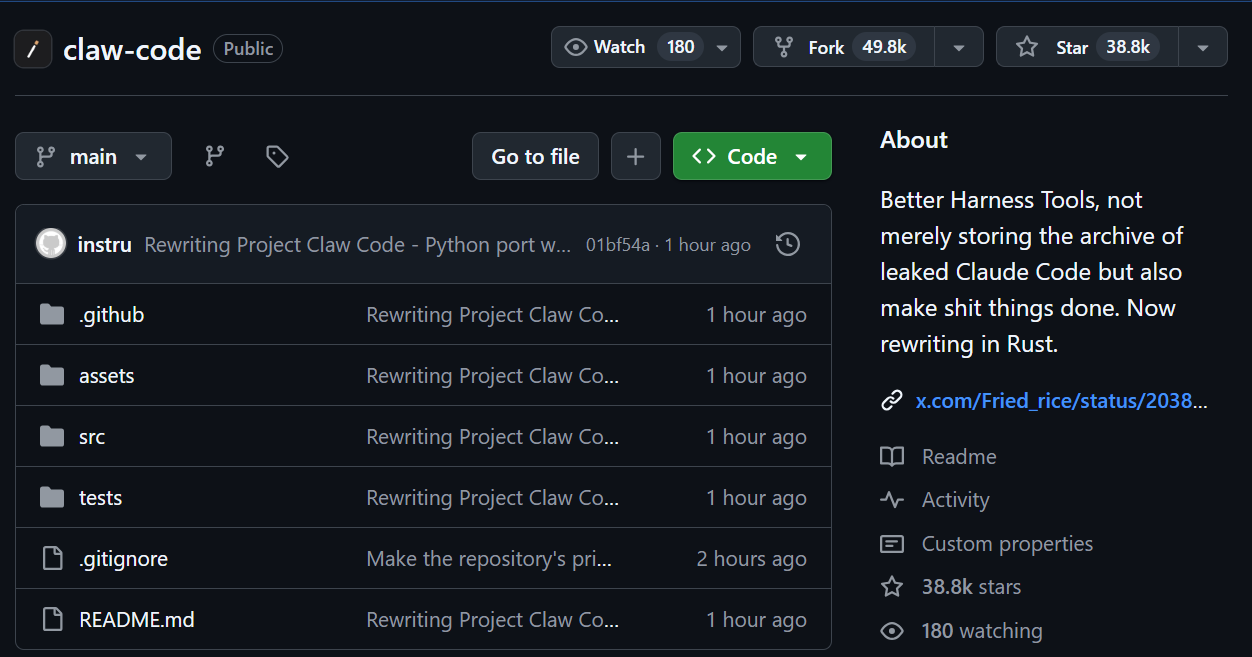1252x657 pixels.
Task: Open commit hash 01bf54a
Action: click(617, 245)
